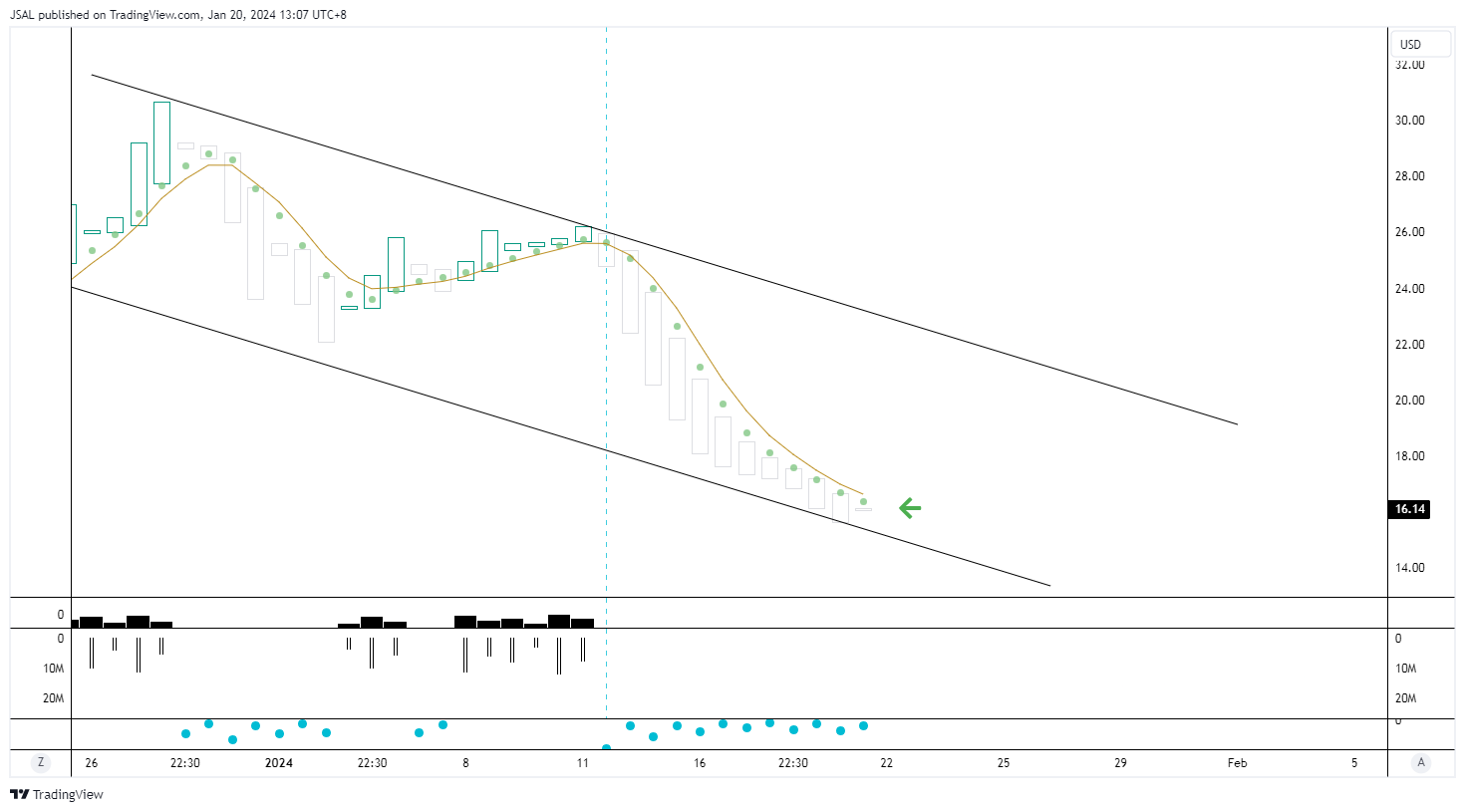Click the 24.00 price axis label
This screenshot has width=1465, height=812.
tap(1409, 289)
